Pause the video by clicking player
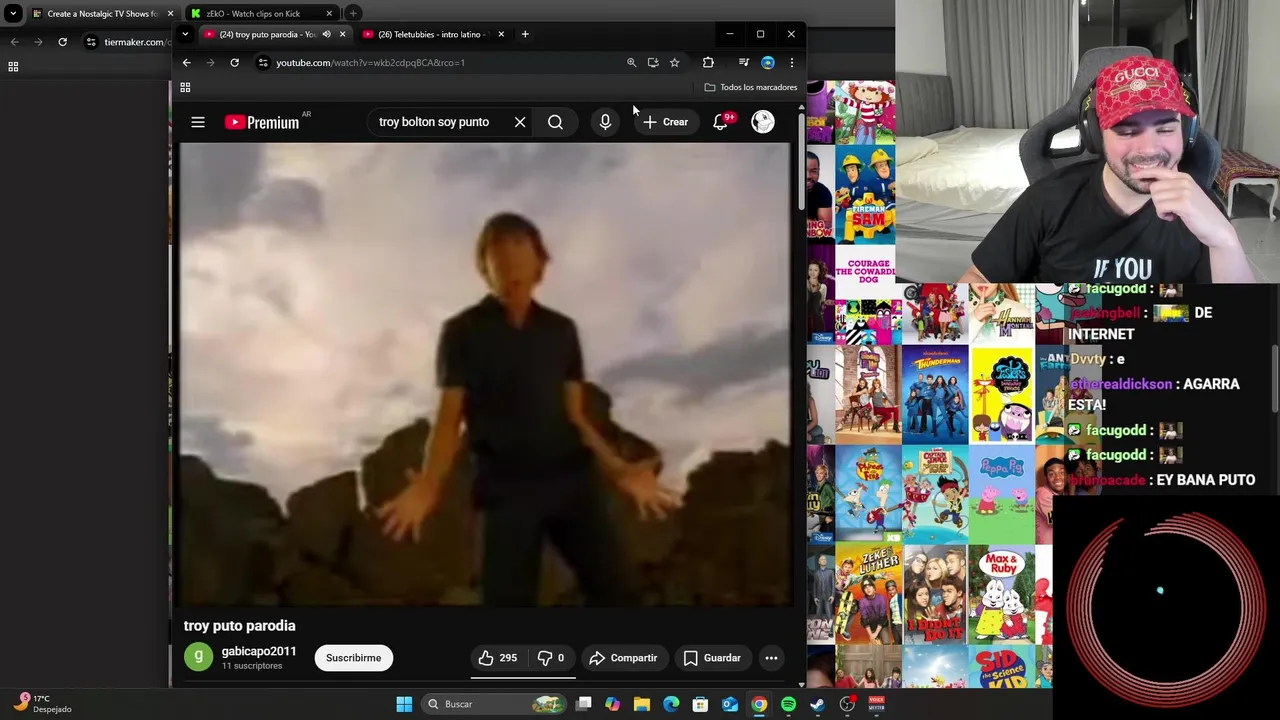 point(485,375)
